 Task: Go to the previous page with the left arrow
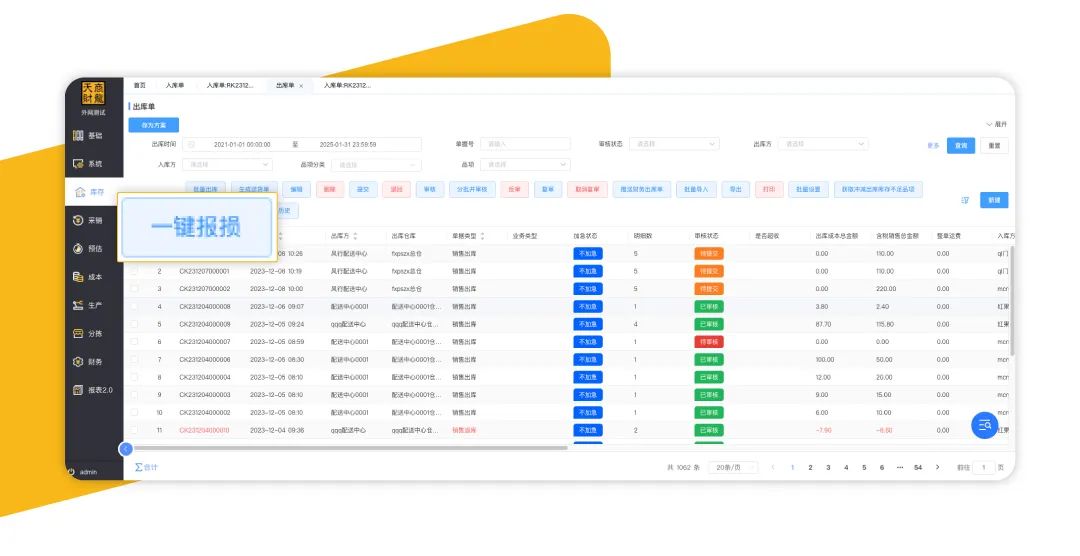[773, 467]
